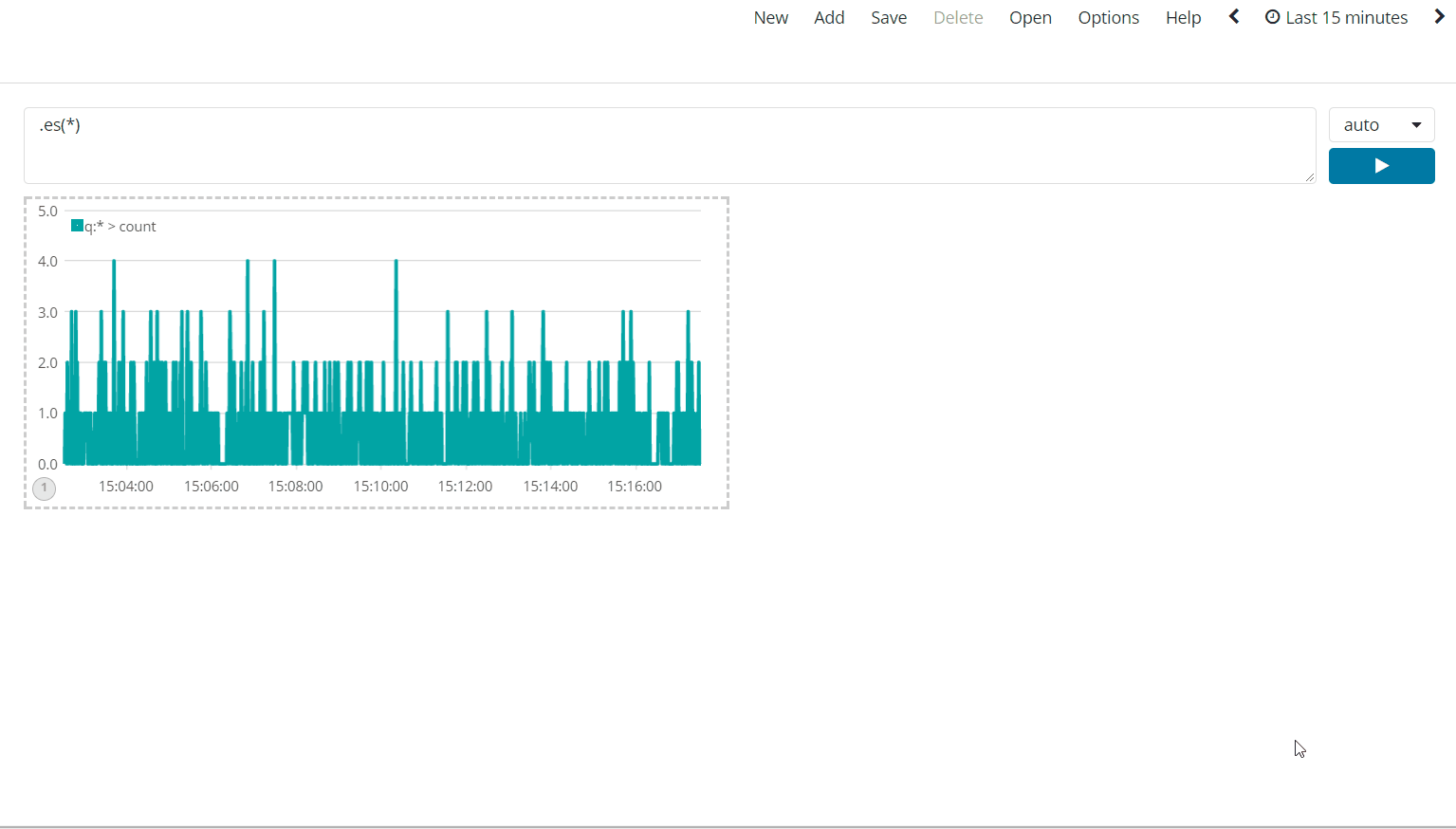The width and height of the screenshot is (1456, 829).
Task: Click the 0.0 y-axis label
Action: coord(47,464)
